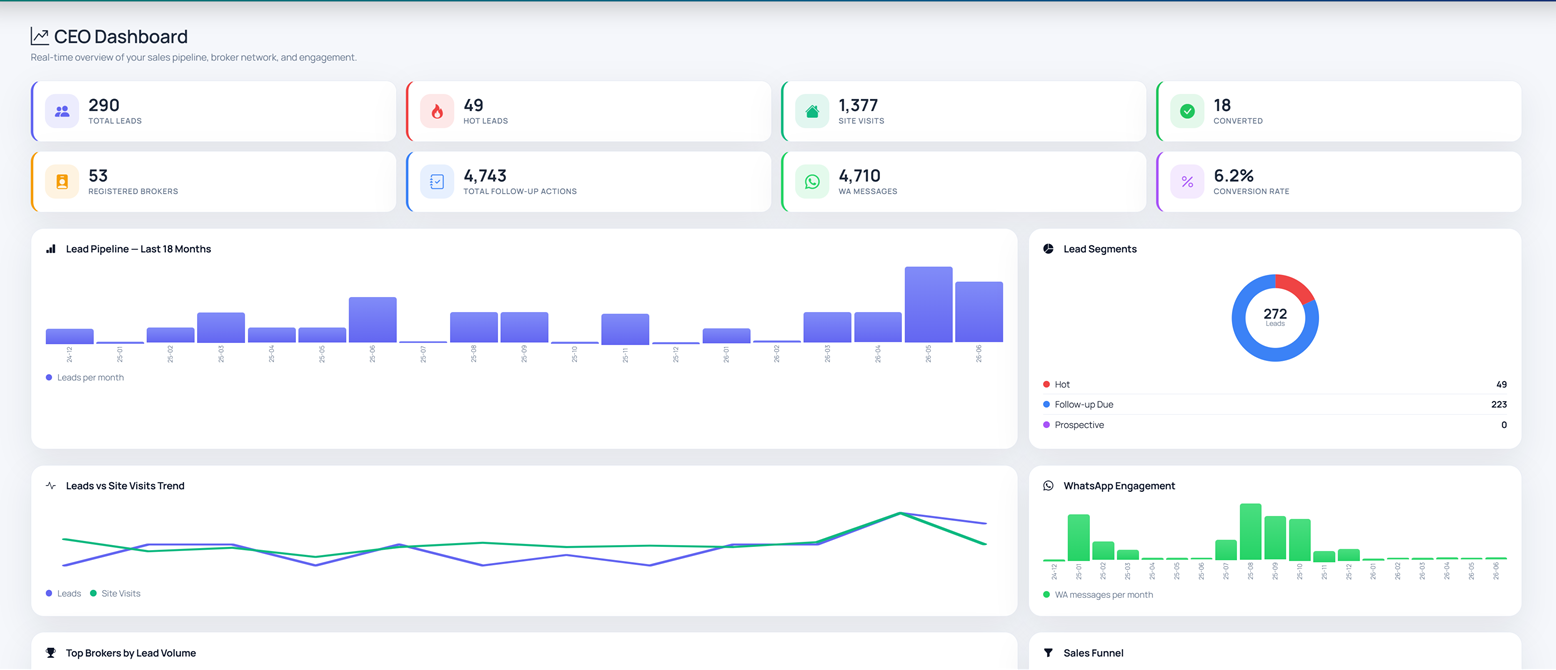Click the WhatsApp Engagement header icon
Image resolution: width=1556 pixels, height=670 pixels.
[x=1048, y=486]
